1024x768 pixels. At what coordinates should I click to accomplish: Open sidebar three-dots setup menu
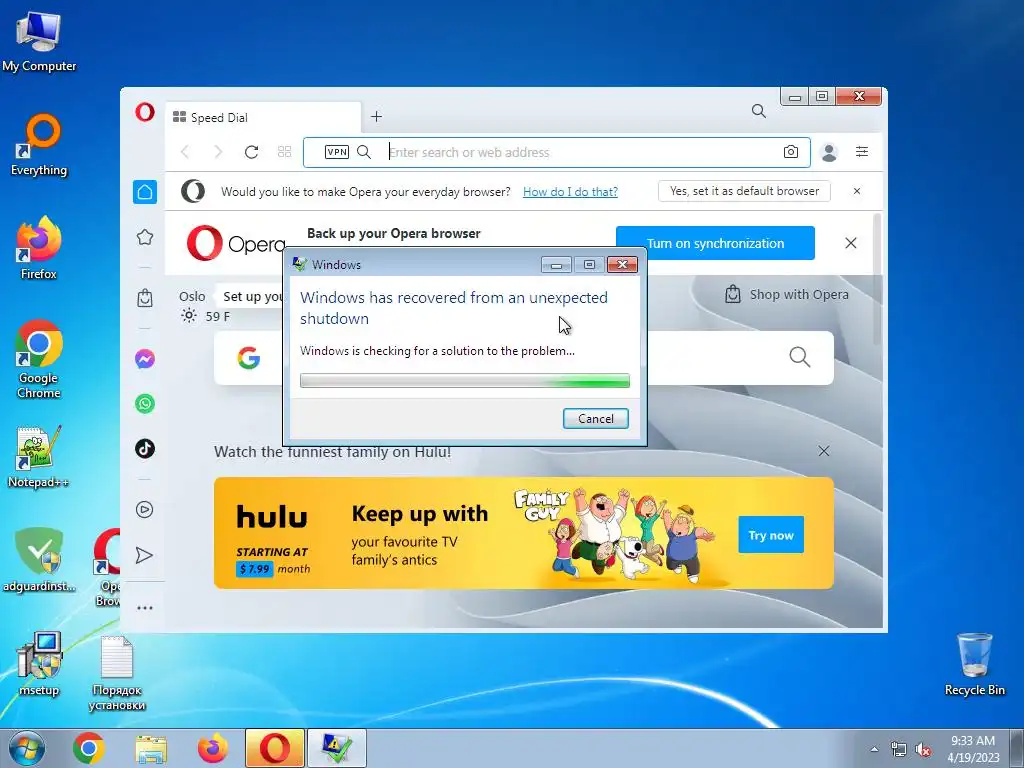click(x=145, y=608)
